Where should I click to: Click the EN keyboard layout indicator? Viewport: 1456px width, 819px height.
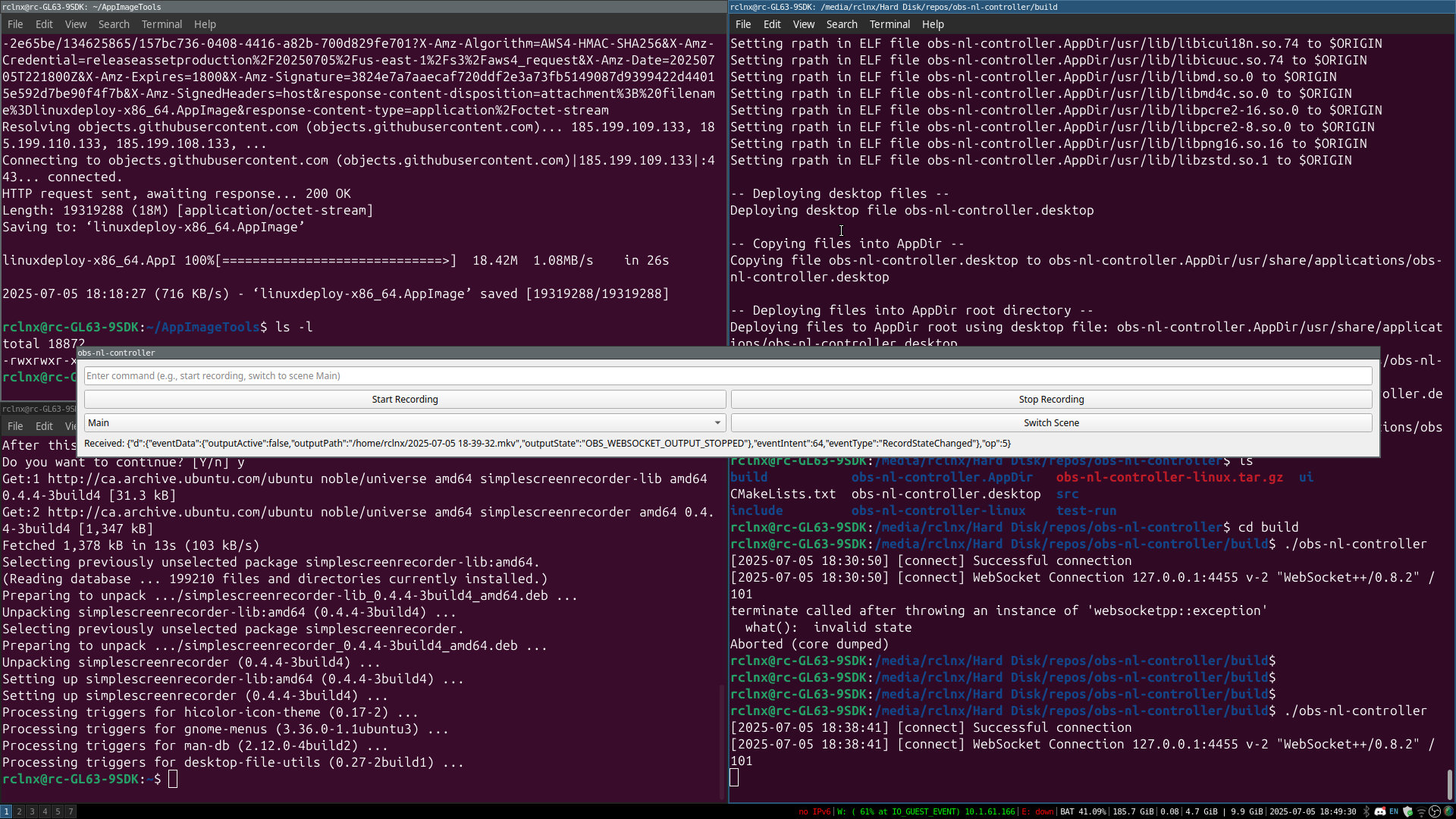1394,811
